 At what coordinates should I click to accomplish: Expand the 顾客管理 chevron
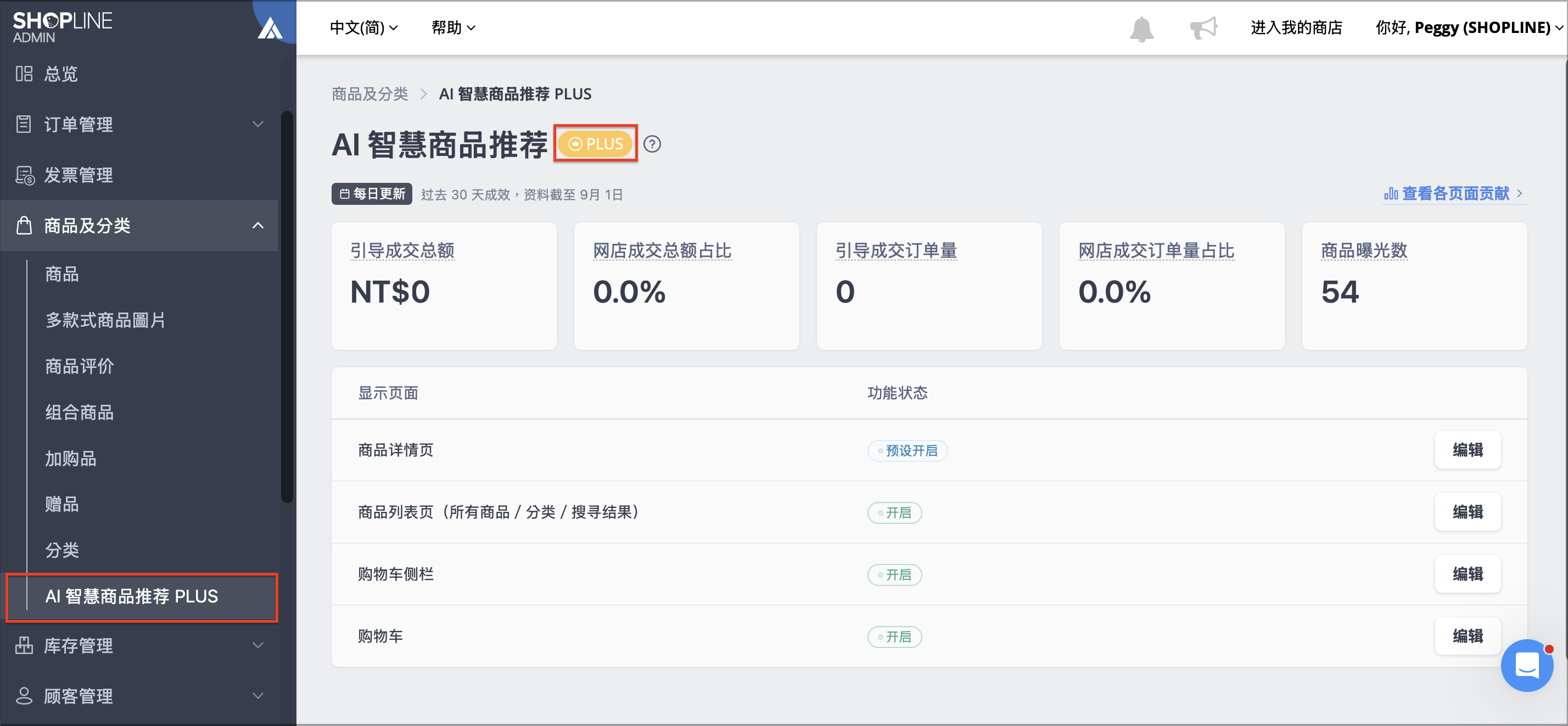tap(258, 696)
